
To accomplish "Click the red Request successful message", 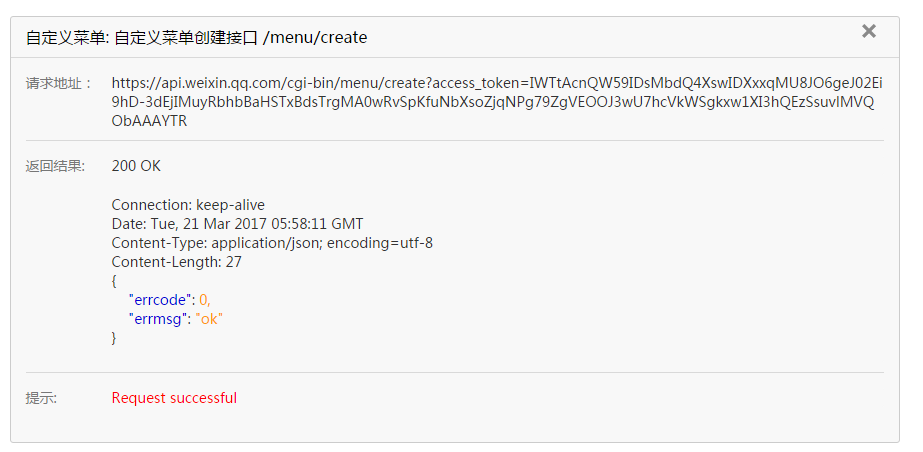I will point(174,398).
